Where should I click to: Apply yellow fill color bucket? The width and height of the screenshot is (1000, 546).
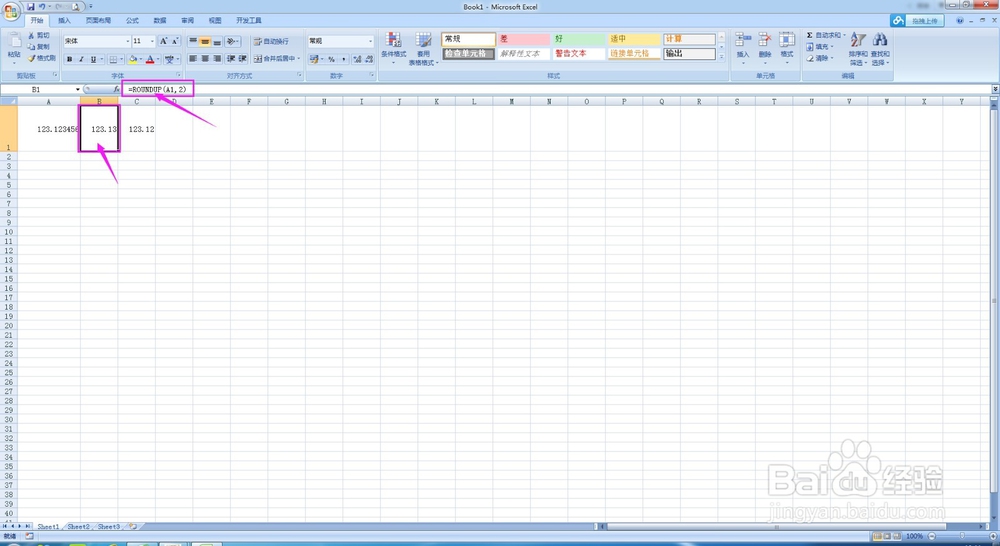click(x=133, y=59)
